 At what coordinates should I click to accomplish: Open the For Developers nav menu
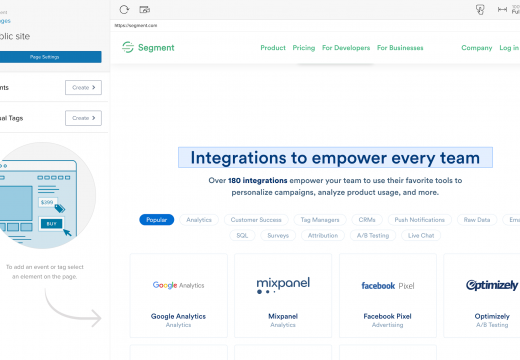coord(346,48)
